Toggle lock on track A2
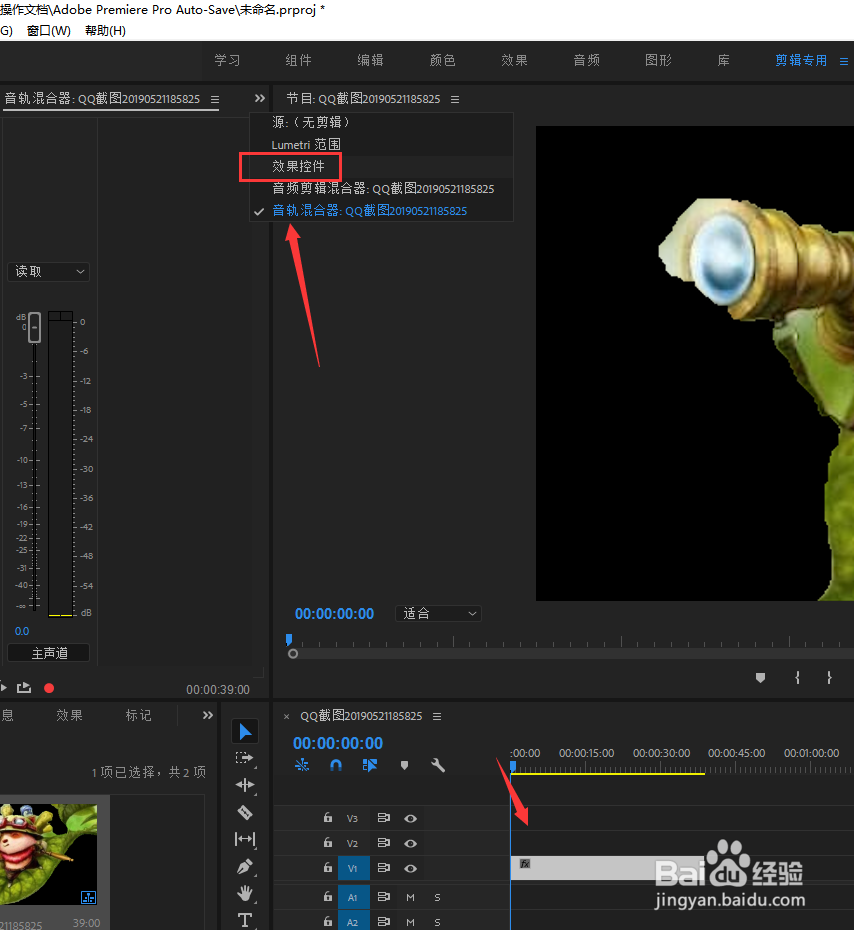 point(328,921)
